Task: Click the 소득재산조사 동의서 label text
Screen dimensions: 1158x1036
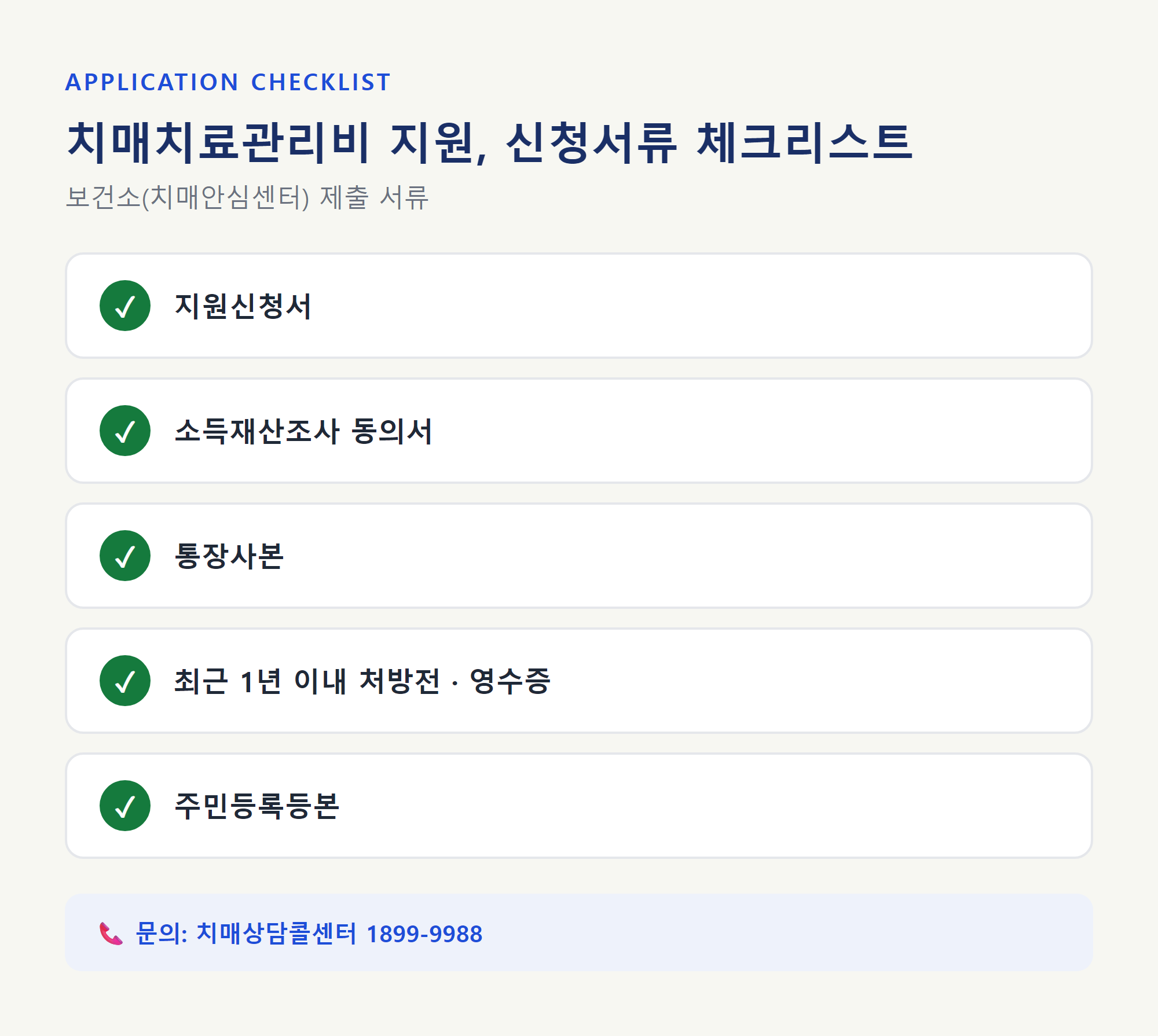Action: [303, 431]
